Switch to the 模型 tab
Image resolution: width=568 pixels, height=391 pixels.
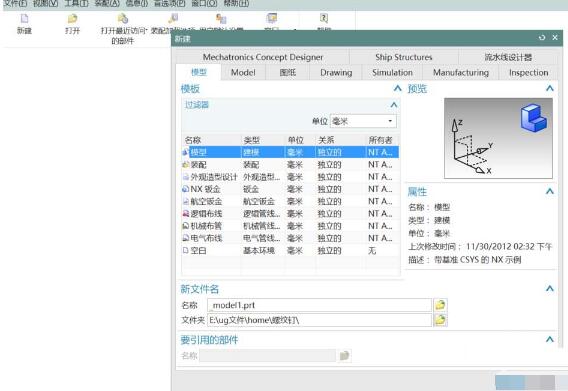tap(199, 72)
